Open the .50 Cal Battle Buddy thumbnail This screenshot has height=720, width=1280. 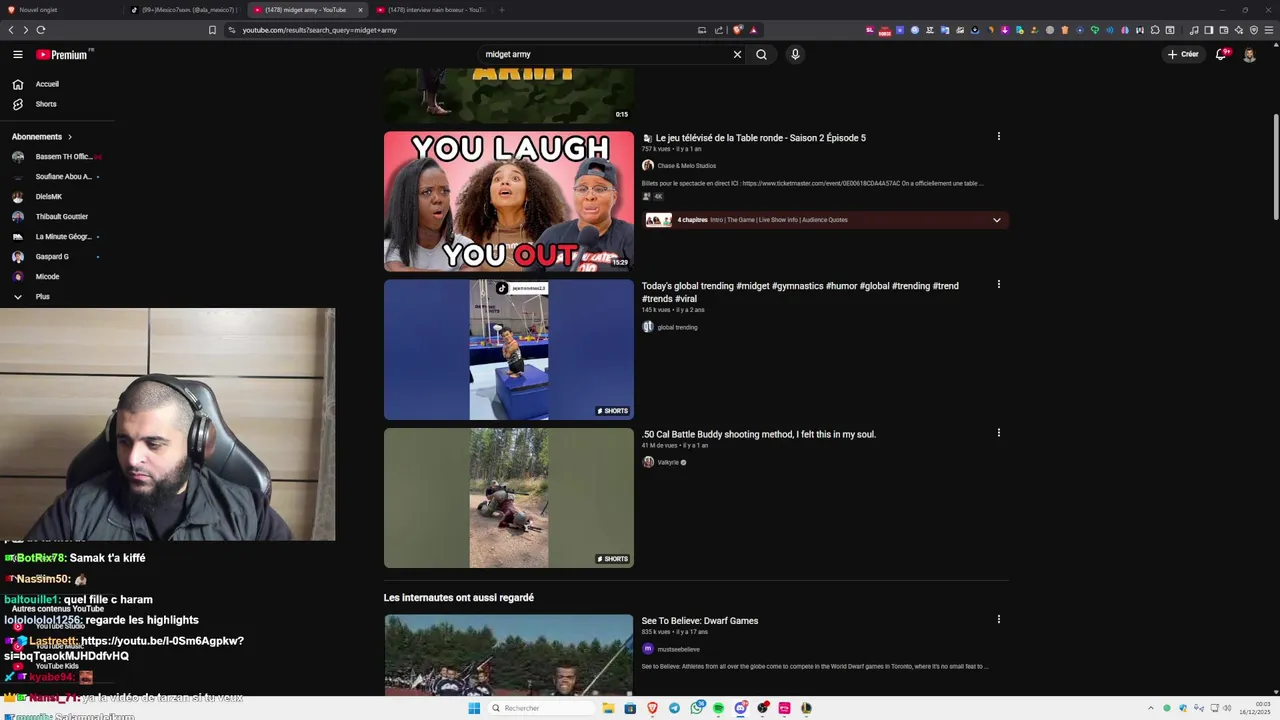click(509, 498)
